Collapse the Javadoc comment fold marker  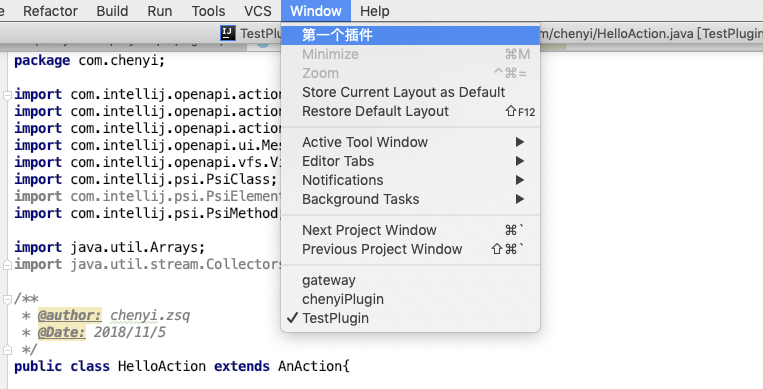(7, 299)
